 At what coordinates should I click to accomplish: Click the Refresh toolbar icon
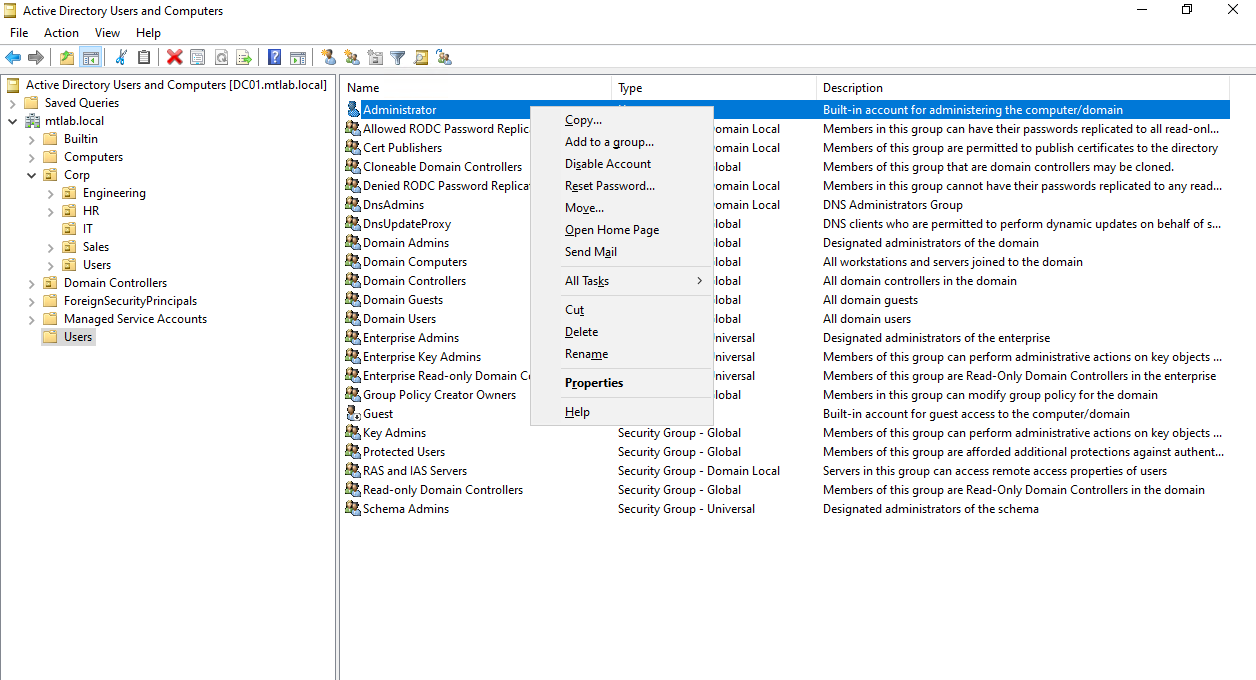pyautogui.click(x=220, y=58)
